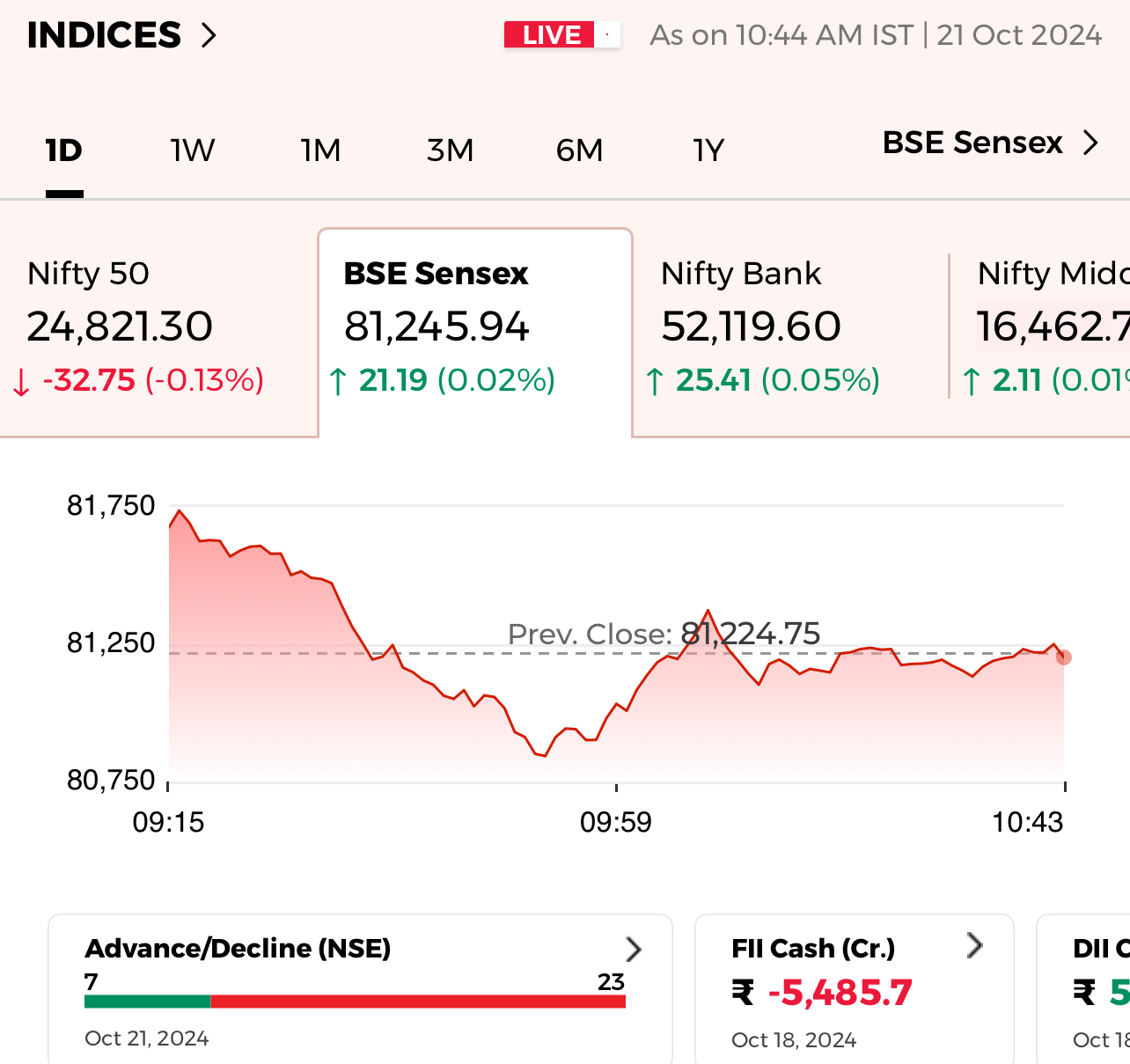Select the 1D time range tab
This screenshot has height=1064, width=1130.
click(63, 151)
